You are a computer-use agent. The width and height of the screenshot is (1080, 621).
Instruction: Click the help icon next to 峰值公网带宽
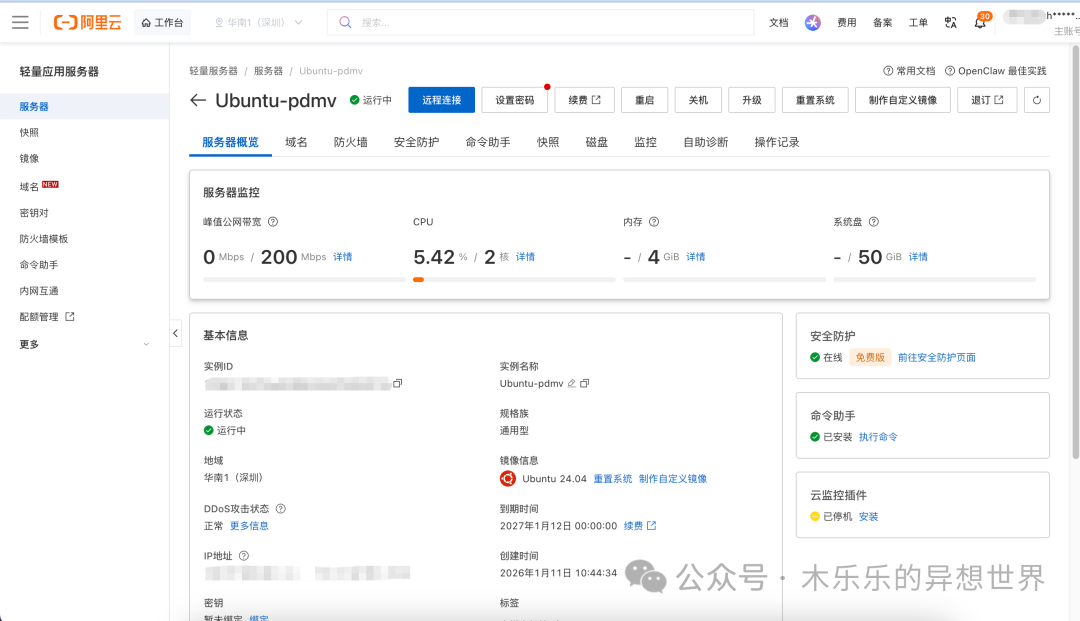click(x=273, y=222)
